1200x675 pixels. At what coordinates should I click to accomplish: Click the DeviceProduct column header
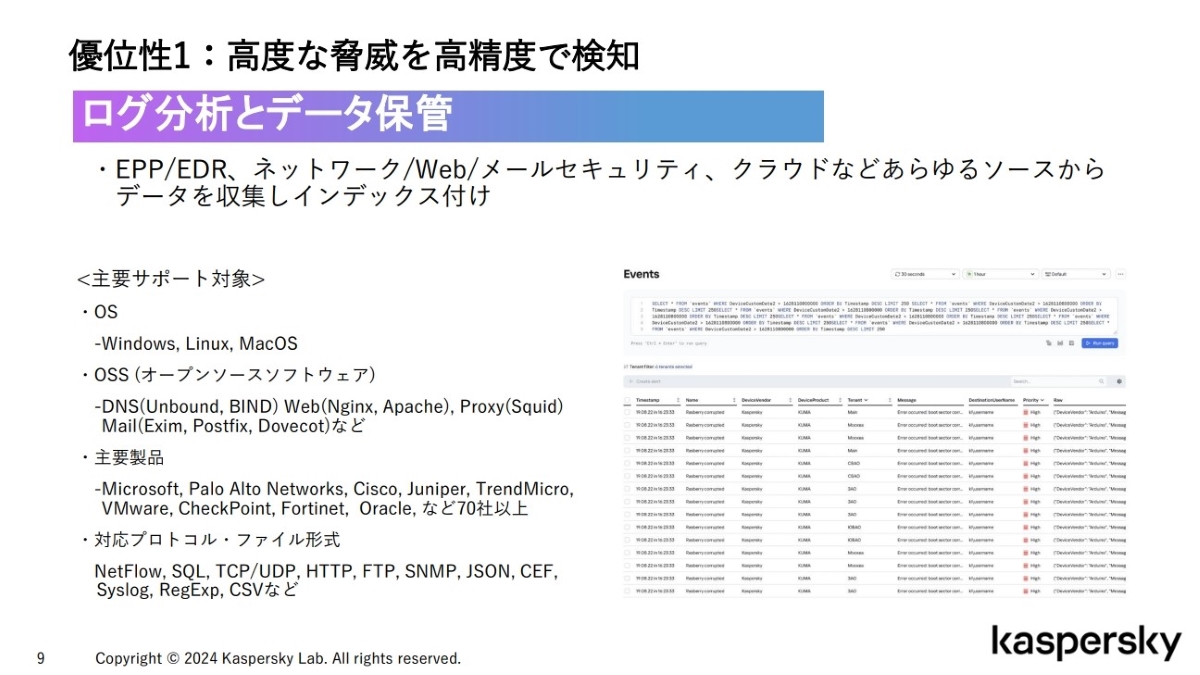coord(814,400)
